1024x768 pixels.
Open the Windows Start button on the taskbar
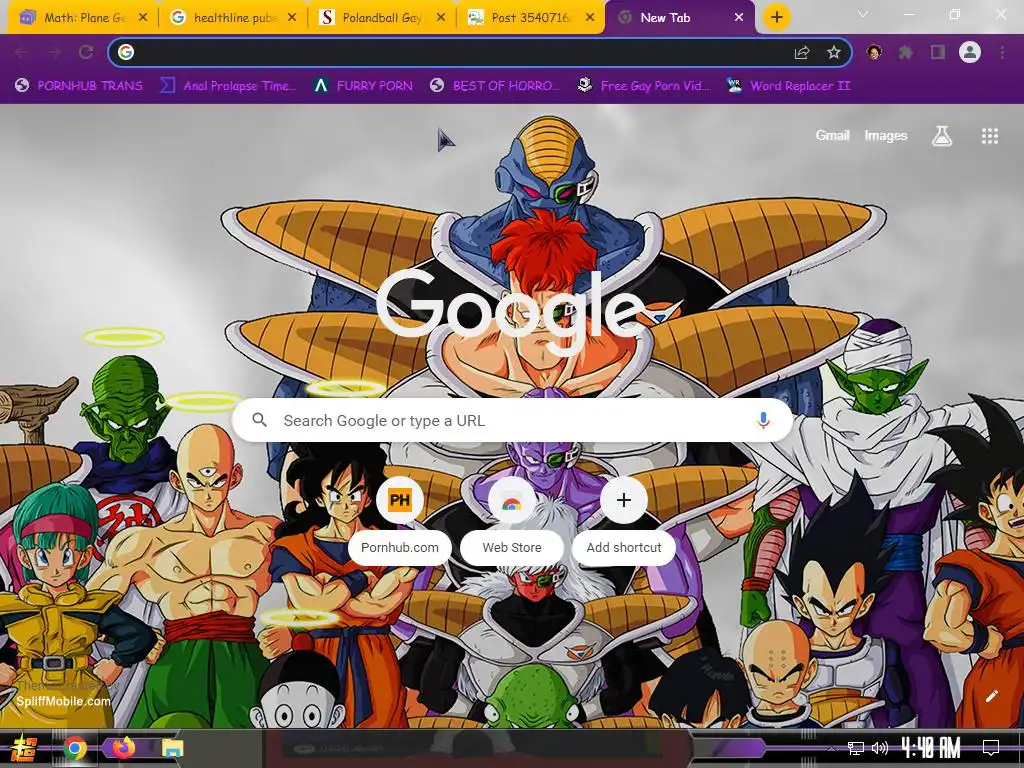tap(22, 748)
